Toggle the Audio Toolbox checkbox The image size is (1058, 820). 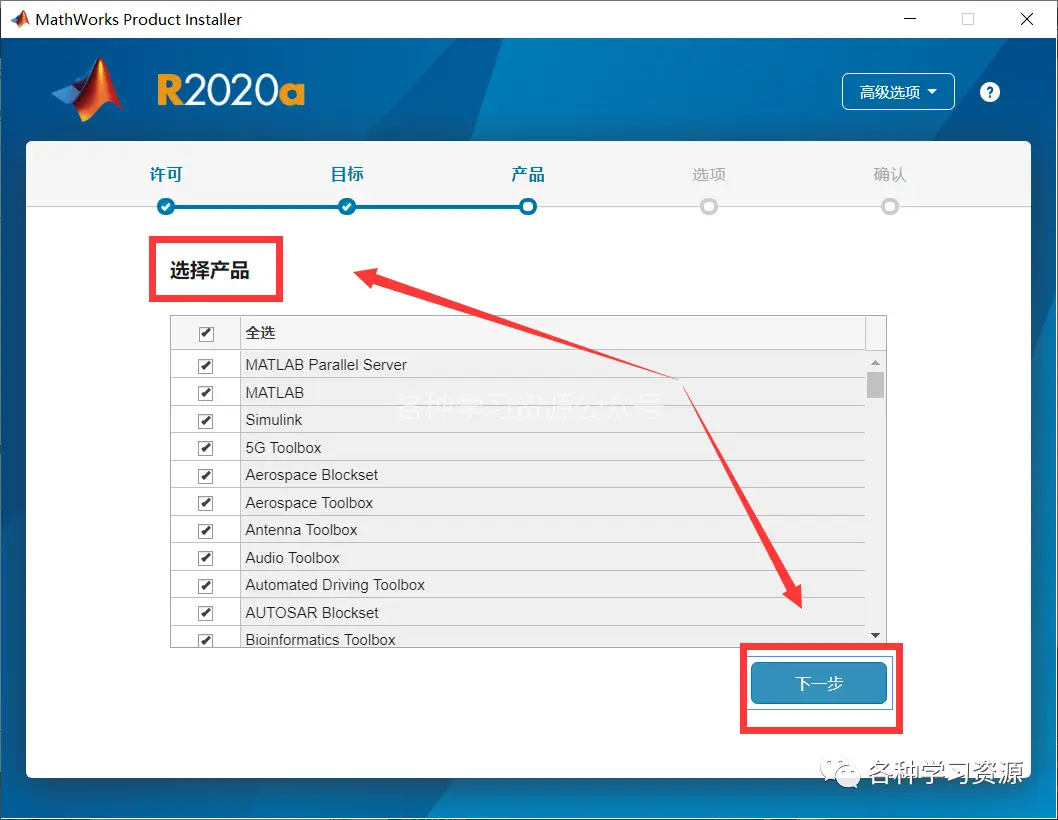[x=206, y=558]
